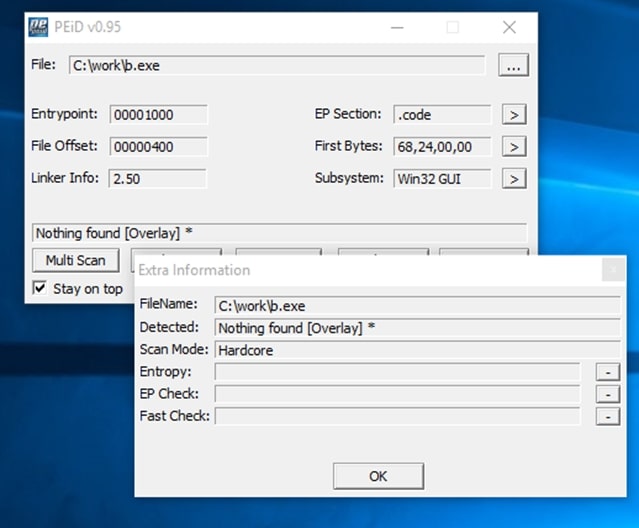Select the Entrypoint field 00001000
Screen dimensions: 639x528
[x=158, y=114]
